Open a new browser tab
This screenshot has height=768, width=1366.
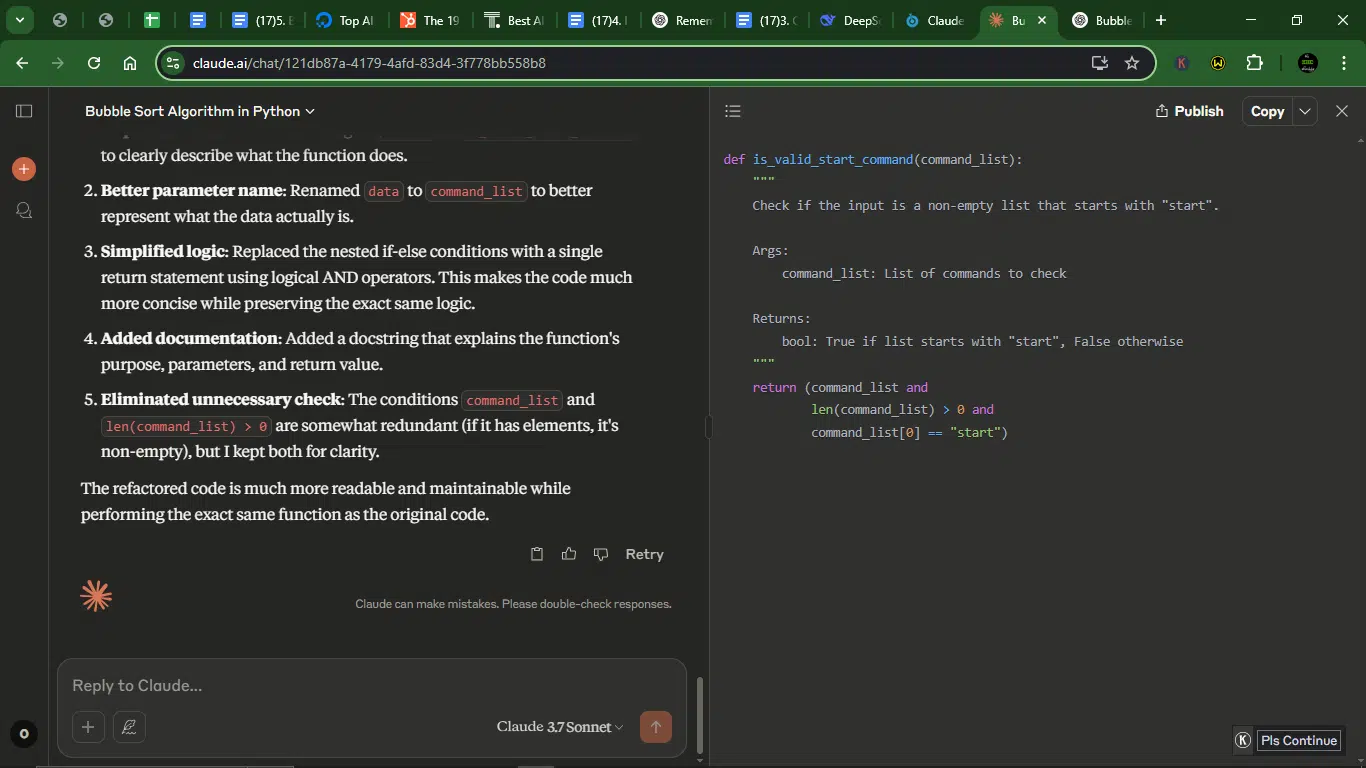1160,20
